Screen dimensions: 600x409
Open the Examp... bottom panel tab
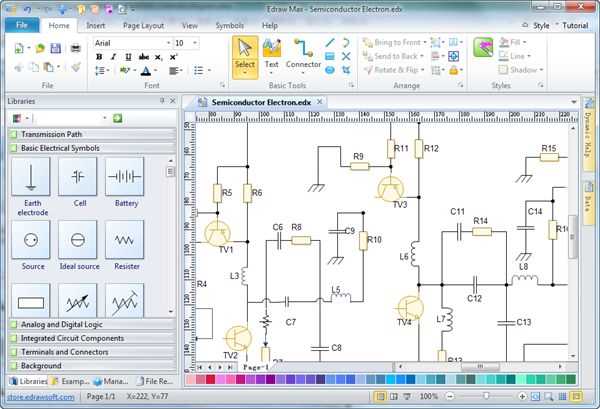click(71, 381)
